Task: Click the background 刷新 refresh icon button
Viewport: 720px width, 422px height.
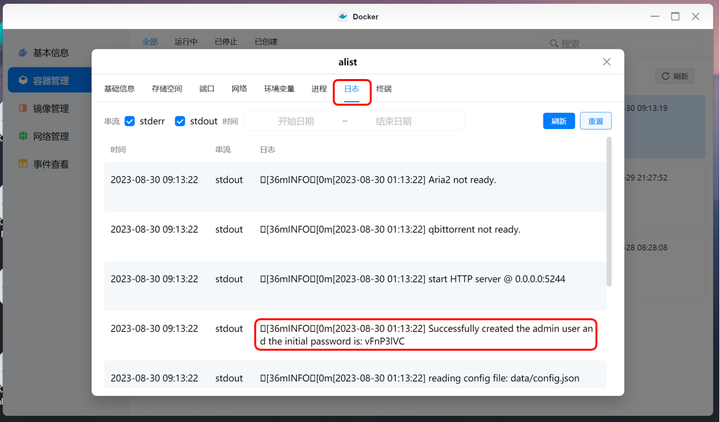Action: (x=675, y=76)
